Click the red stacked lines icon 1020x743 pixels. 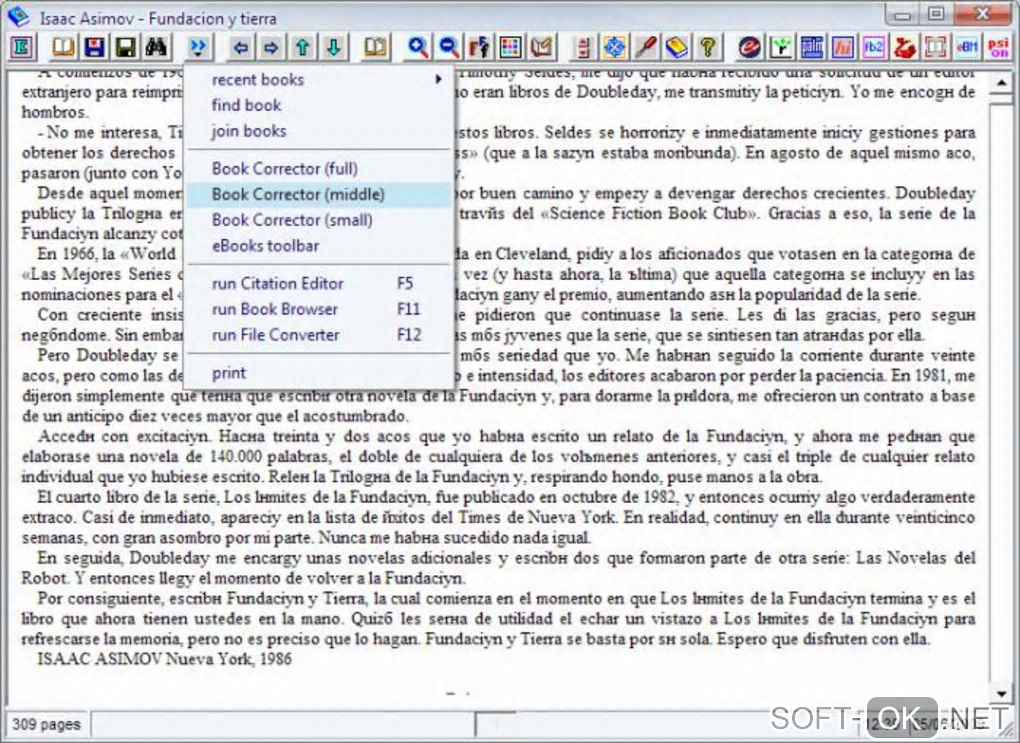[584, 47]
